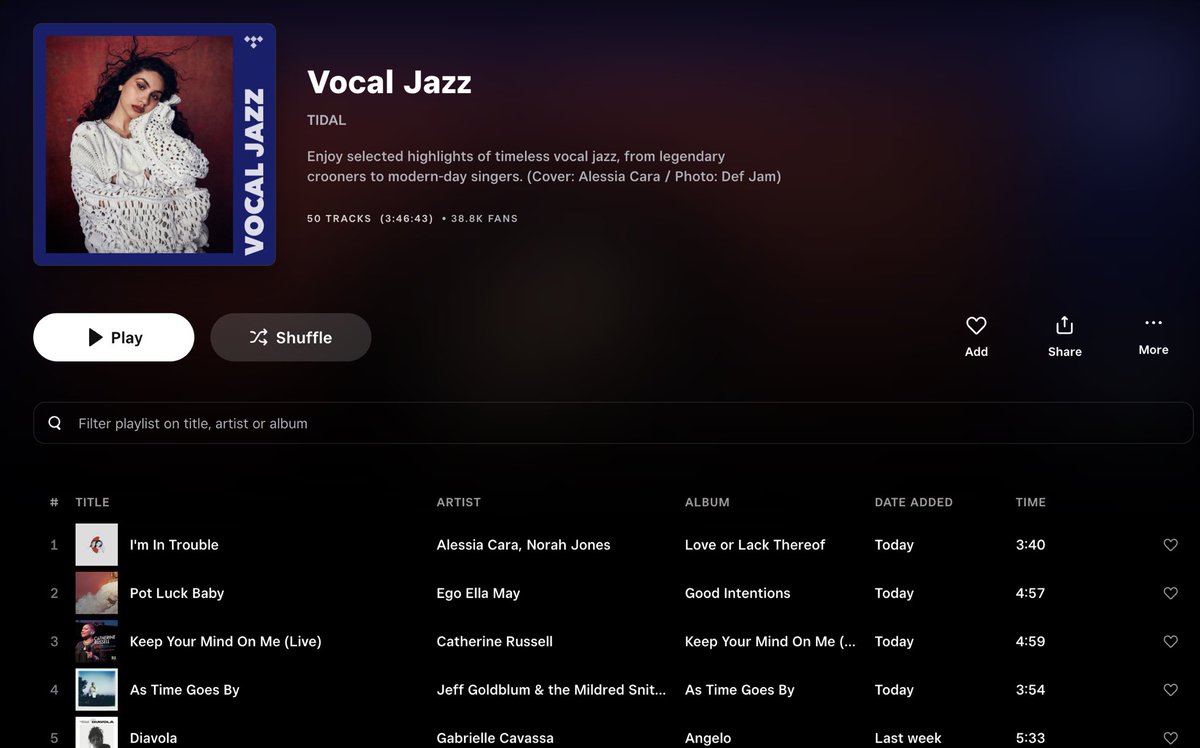
Task: Open artist Gabrielle Cavassa
Action: (x=495, y=738)
